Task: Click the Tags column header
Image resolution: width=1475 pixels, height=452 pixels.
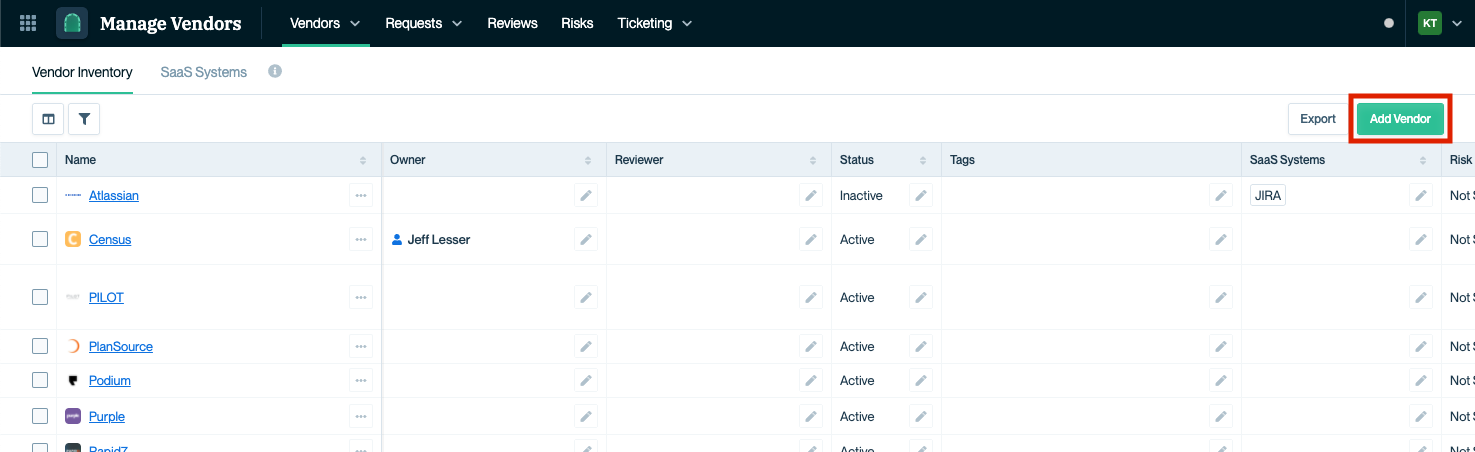Action: point(1091,160)
